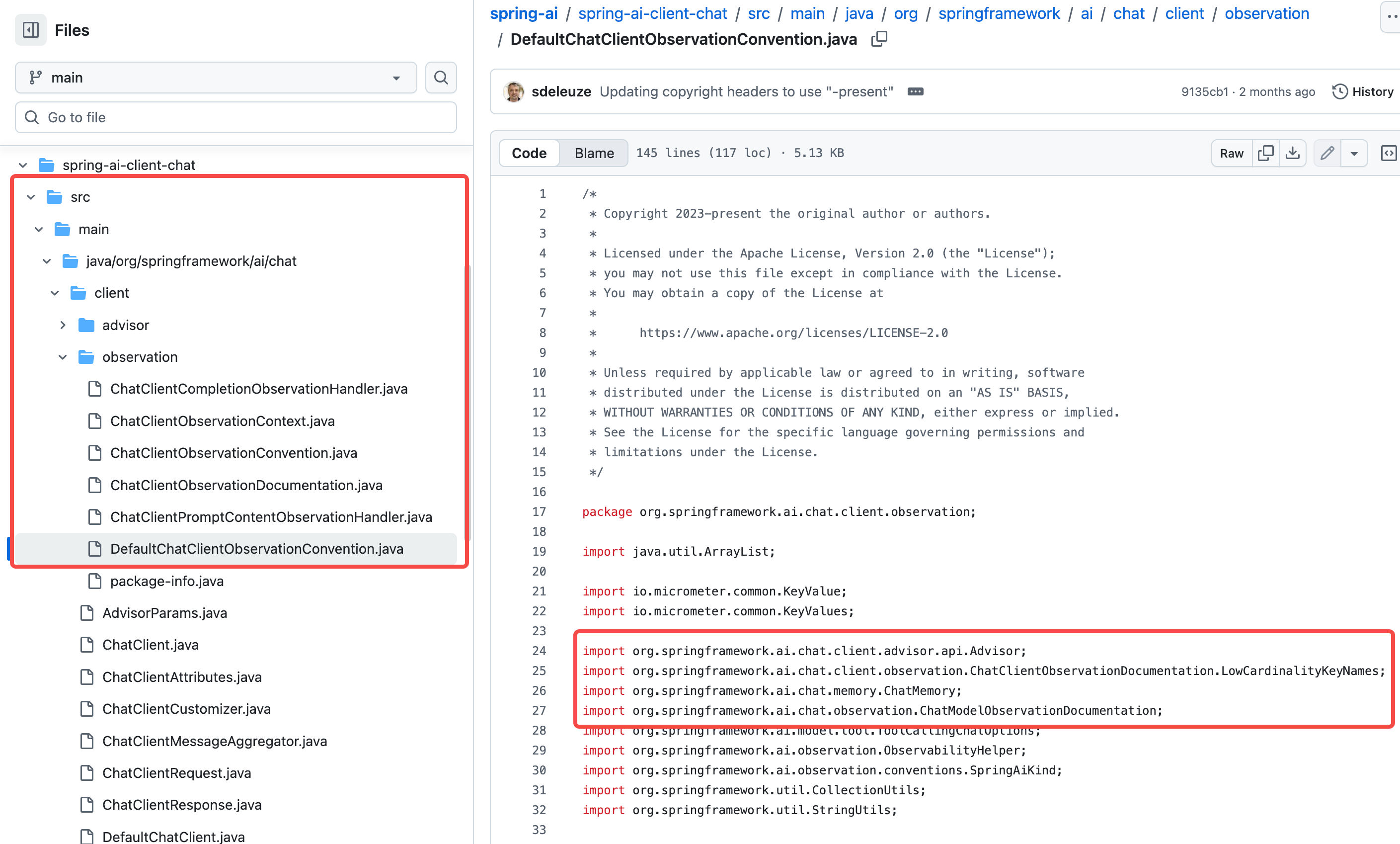Open ChatClientObservationContext.java in tree

coord(222,421)
